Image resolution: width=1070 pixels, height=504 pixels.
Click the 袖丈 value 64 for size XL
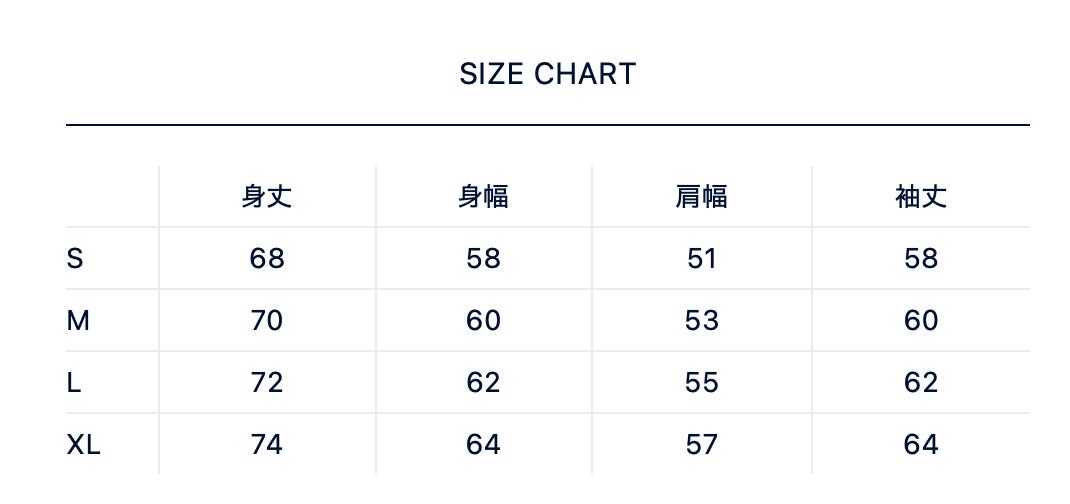920,445
